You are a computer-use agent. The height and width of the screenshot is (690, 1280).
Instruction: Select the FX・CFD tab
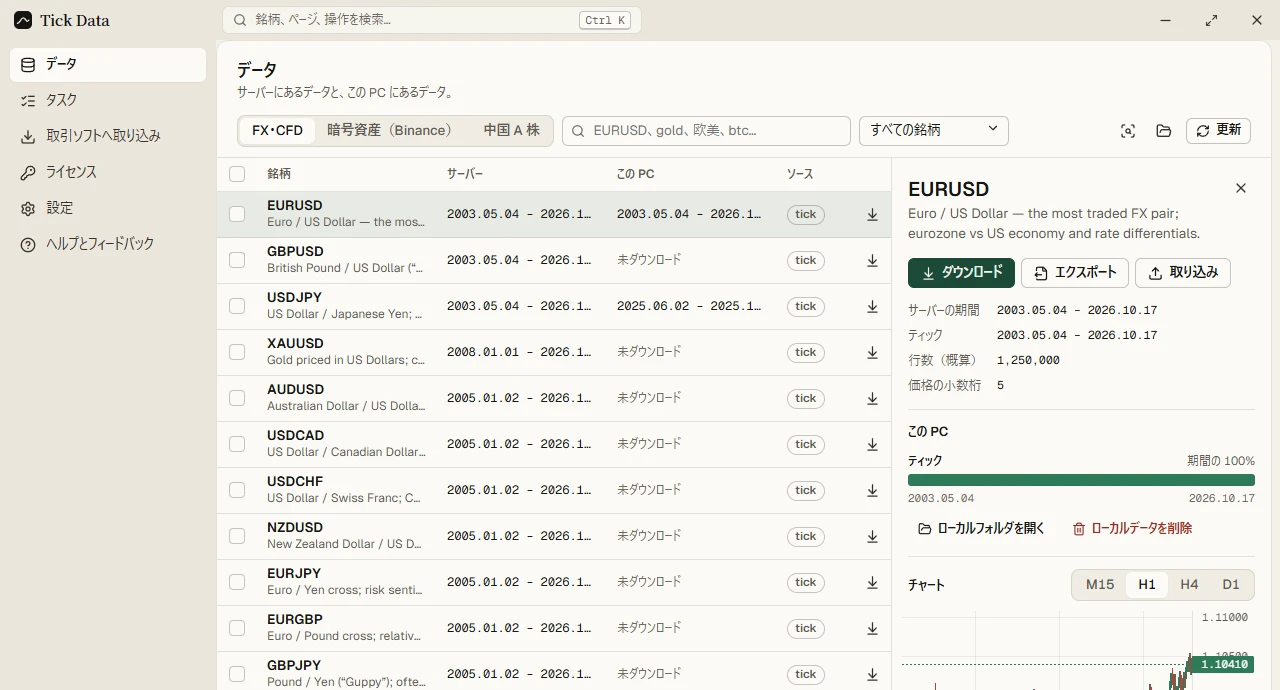(277, 131)
